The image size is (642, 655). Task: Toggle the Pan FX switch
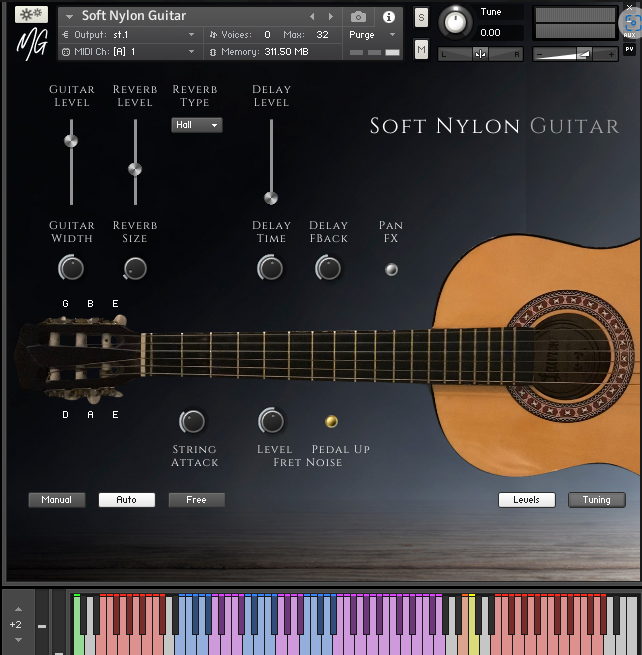[x=391, y=268]
